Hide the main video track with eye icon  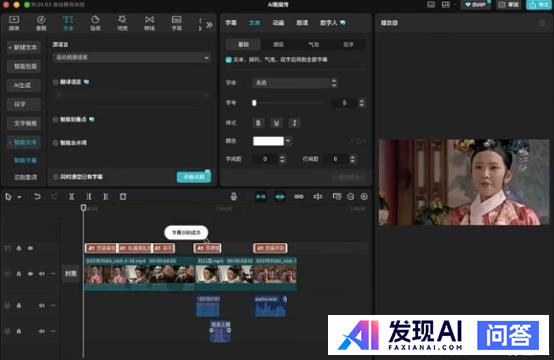30,274
